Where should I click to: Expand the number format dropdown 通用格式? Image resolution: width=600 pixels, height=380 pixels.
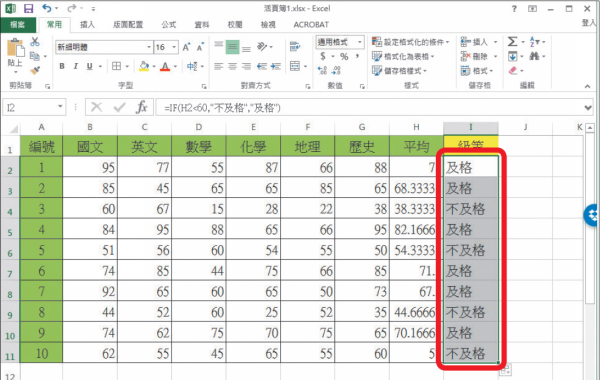360,42
